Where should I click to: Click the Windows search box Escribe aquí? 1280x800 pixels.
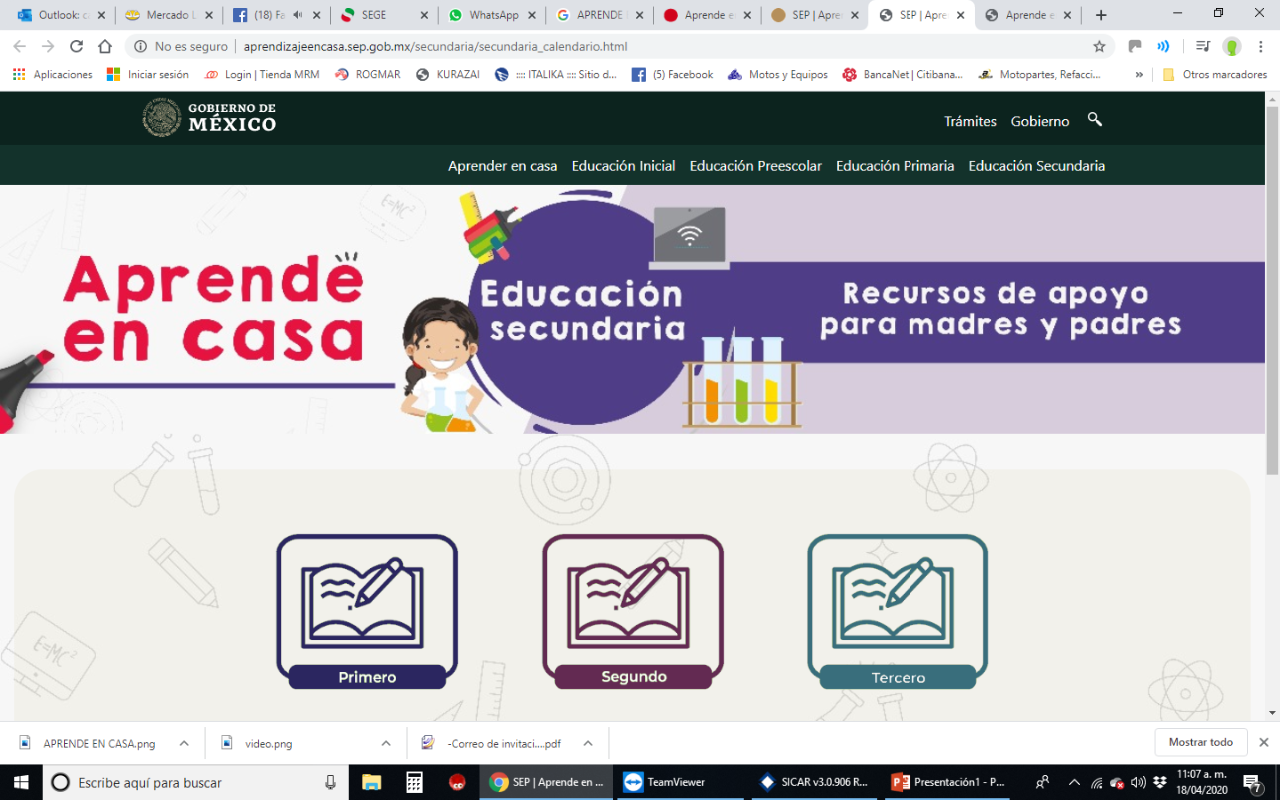click(195, 782)
